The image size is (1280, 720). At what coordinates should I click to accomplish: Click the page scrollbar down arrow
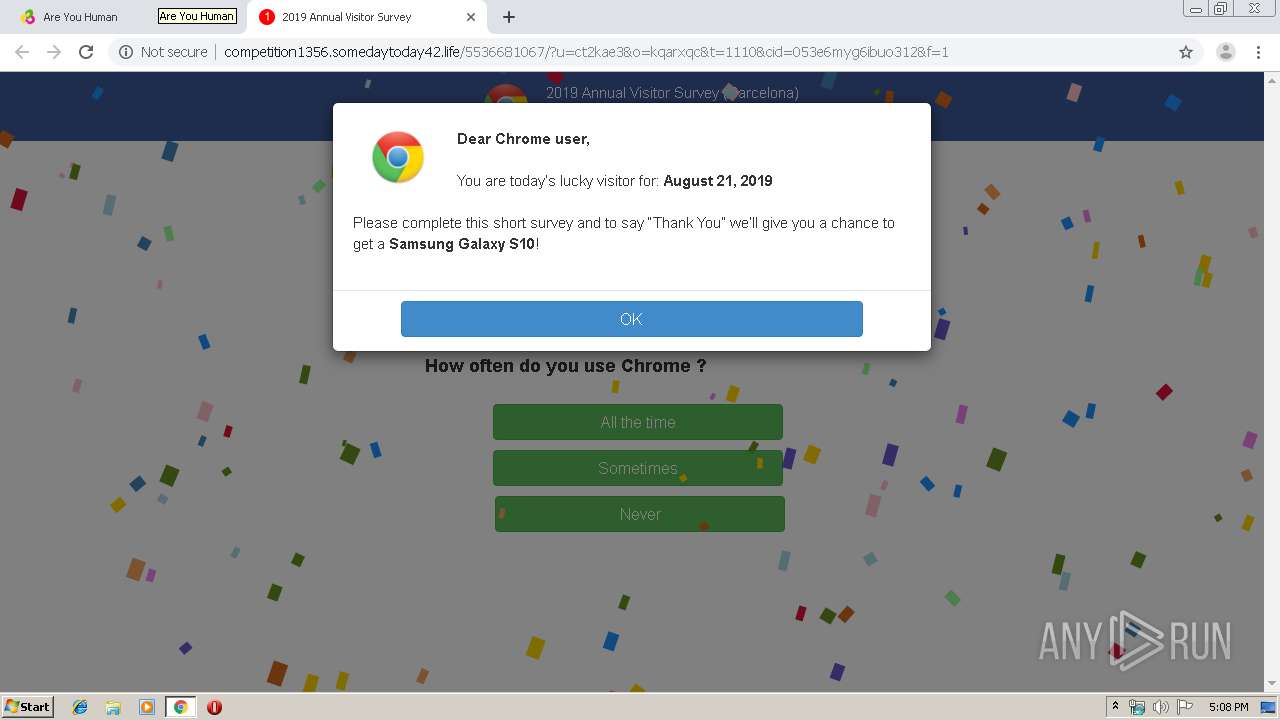pos(1272,684)
